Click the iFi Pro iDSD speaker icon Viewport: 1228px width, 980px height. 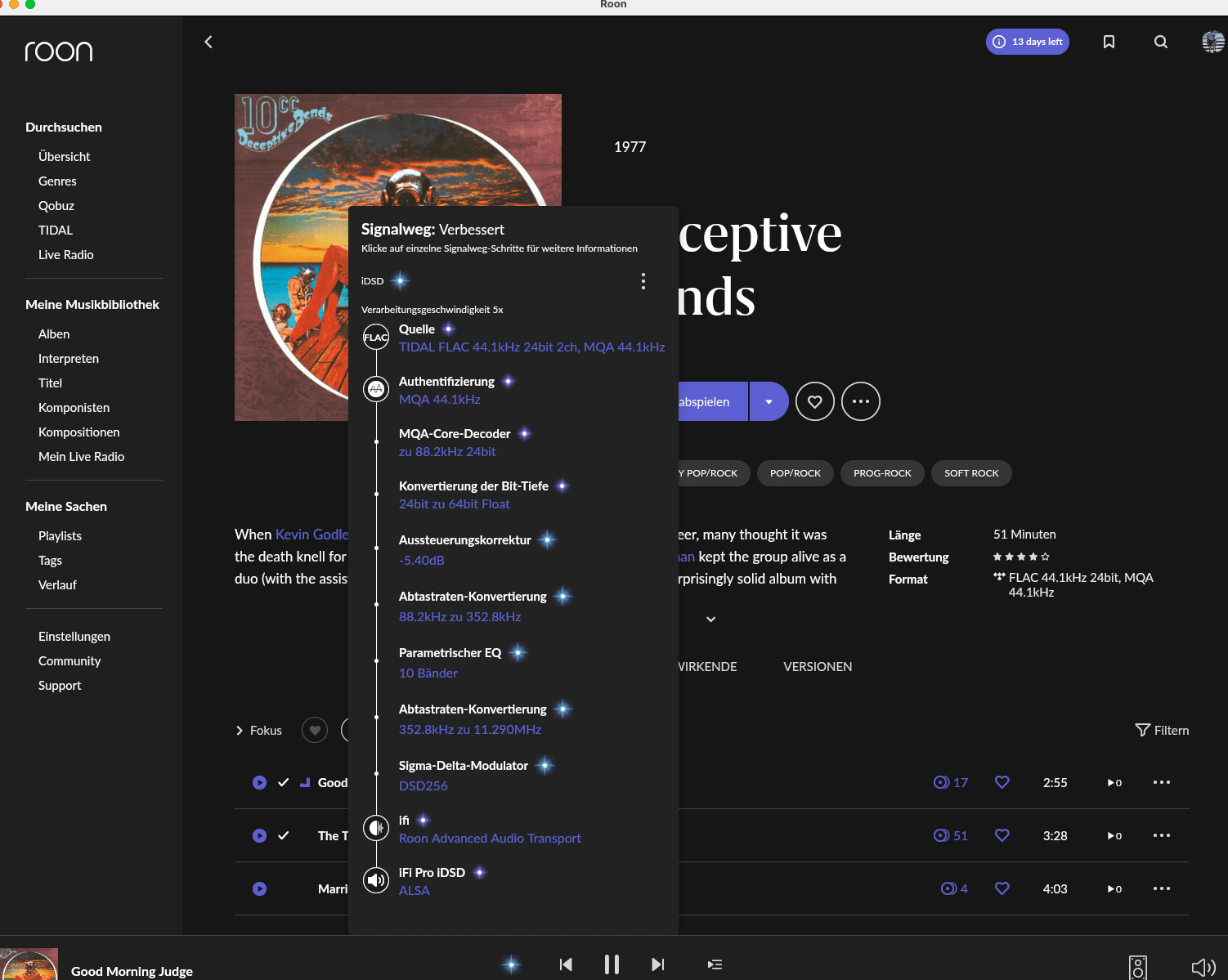pyautogui.click(x=376, y=880)
